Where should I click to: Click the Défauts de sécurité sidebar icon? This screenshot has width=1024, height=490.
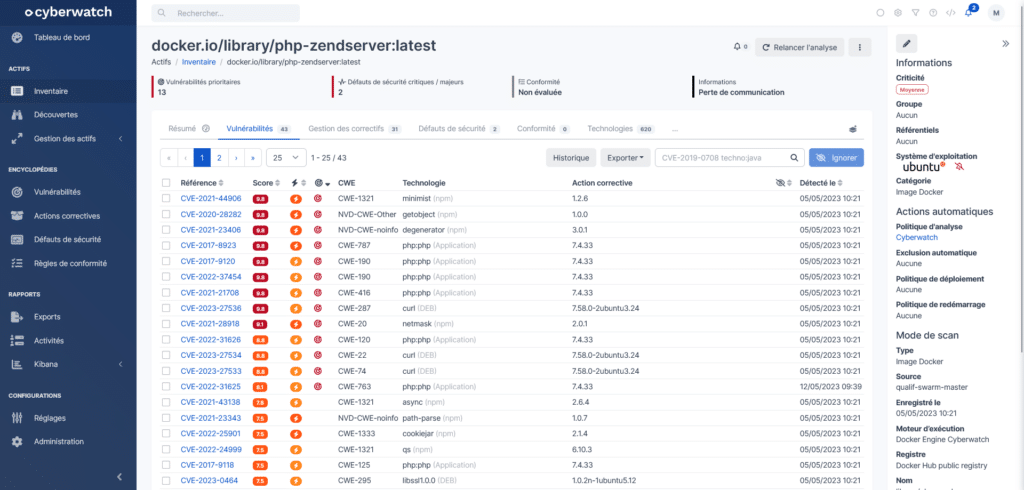pyautogui.click(x=18, y=240)
